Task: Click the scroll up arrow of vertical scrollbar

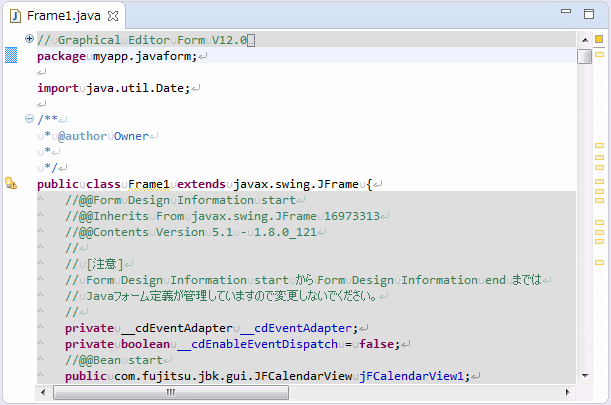Action: coord(585,40)
